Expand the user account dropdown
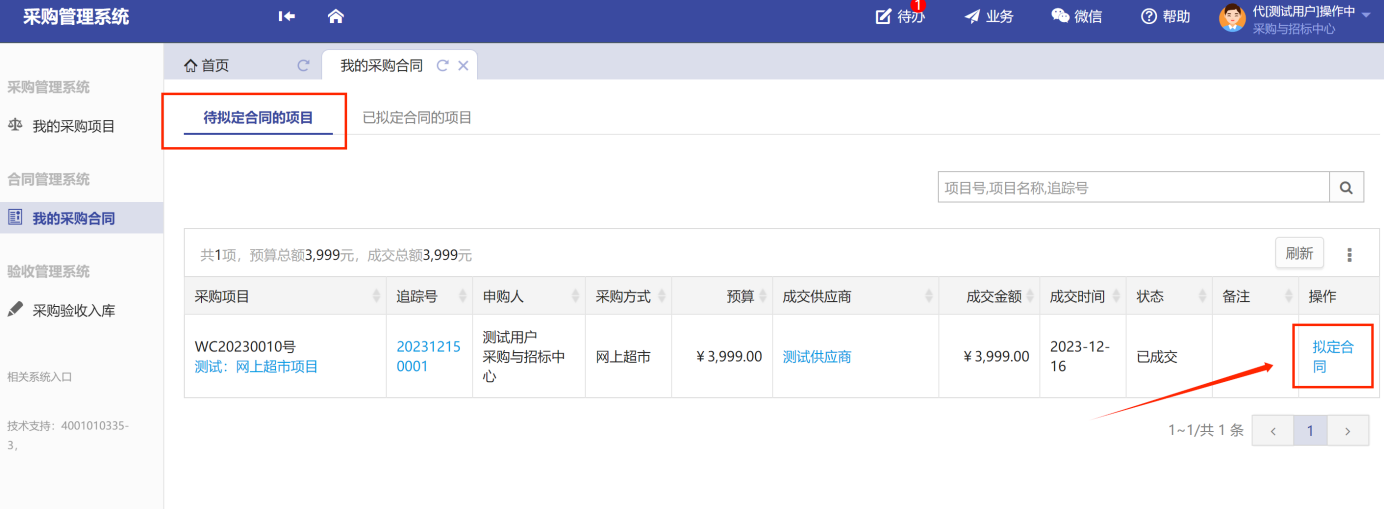Screen dimensions: 1384x509 coord(1366,16)
